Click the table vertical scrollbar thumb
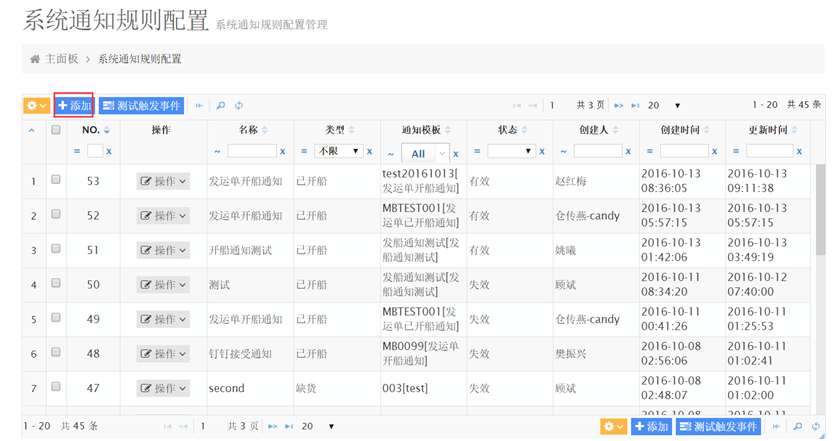840x441 pixels. click(x=820, y=210)
